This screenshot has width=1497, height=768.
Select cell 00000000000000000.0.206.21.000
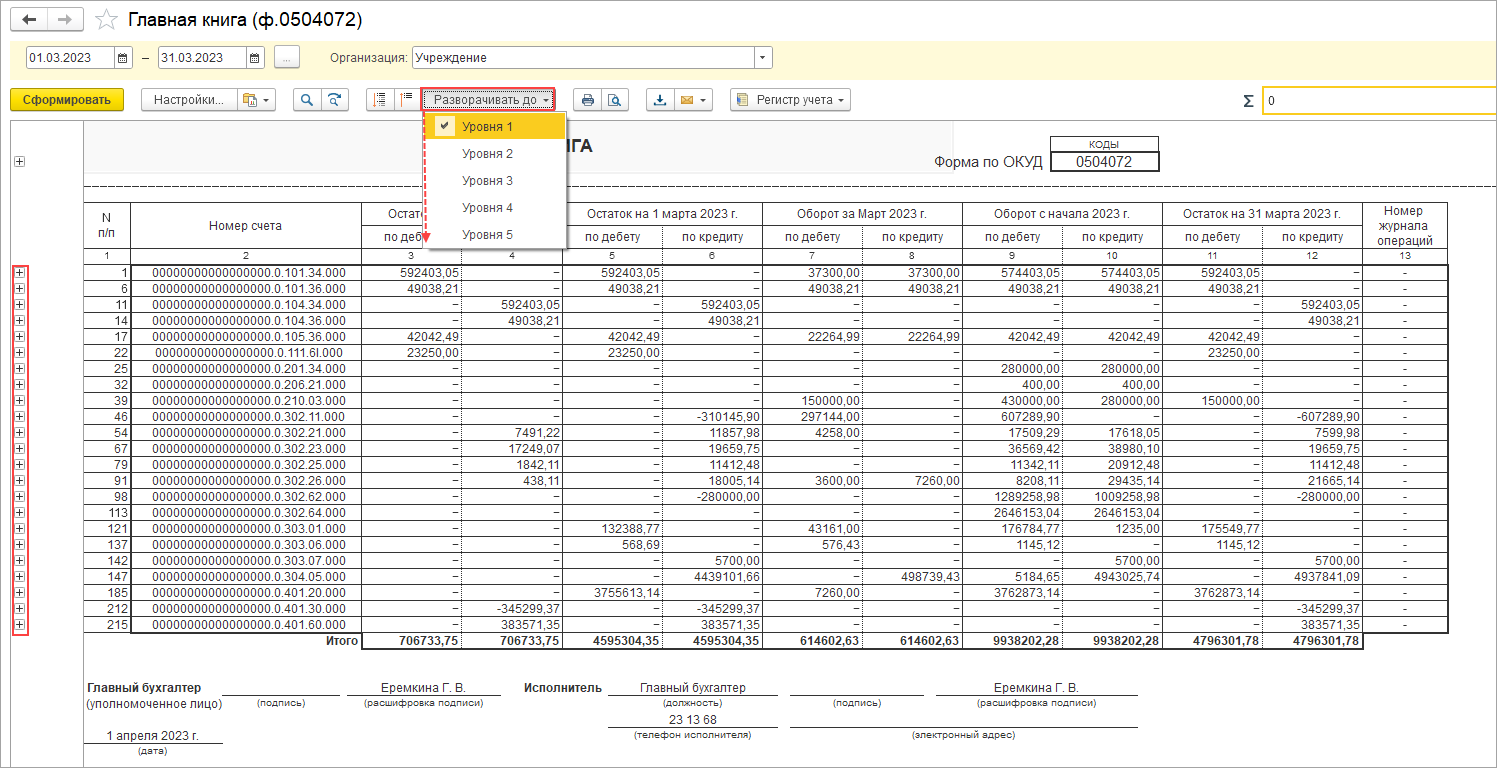(246, 384)
